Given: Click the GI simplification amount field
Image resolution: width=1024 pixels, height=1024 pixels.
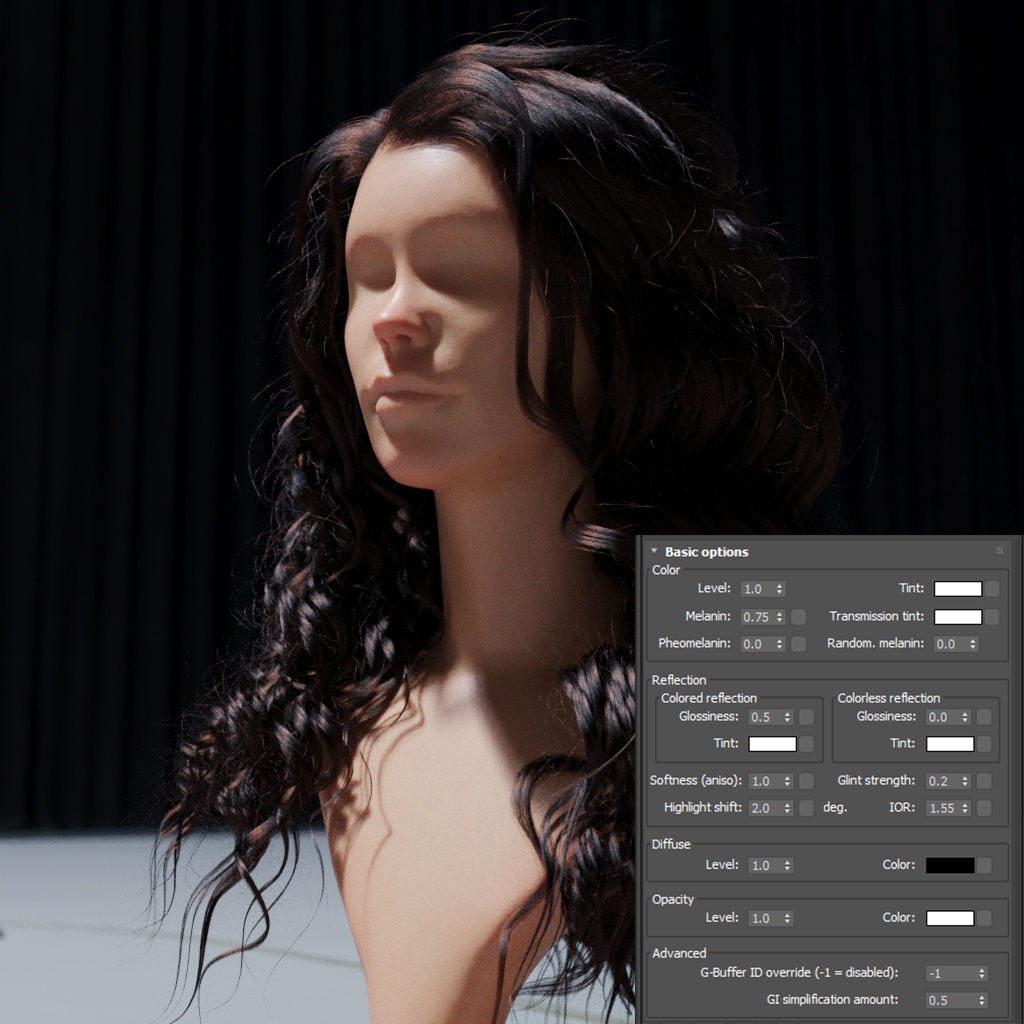Looking at the screenshot, I should tap(951, 1000).
